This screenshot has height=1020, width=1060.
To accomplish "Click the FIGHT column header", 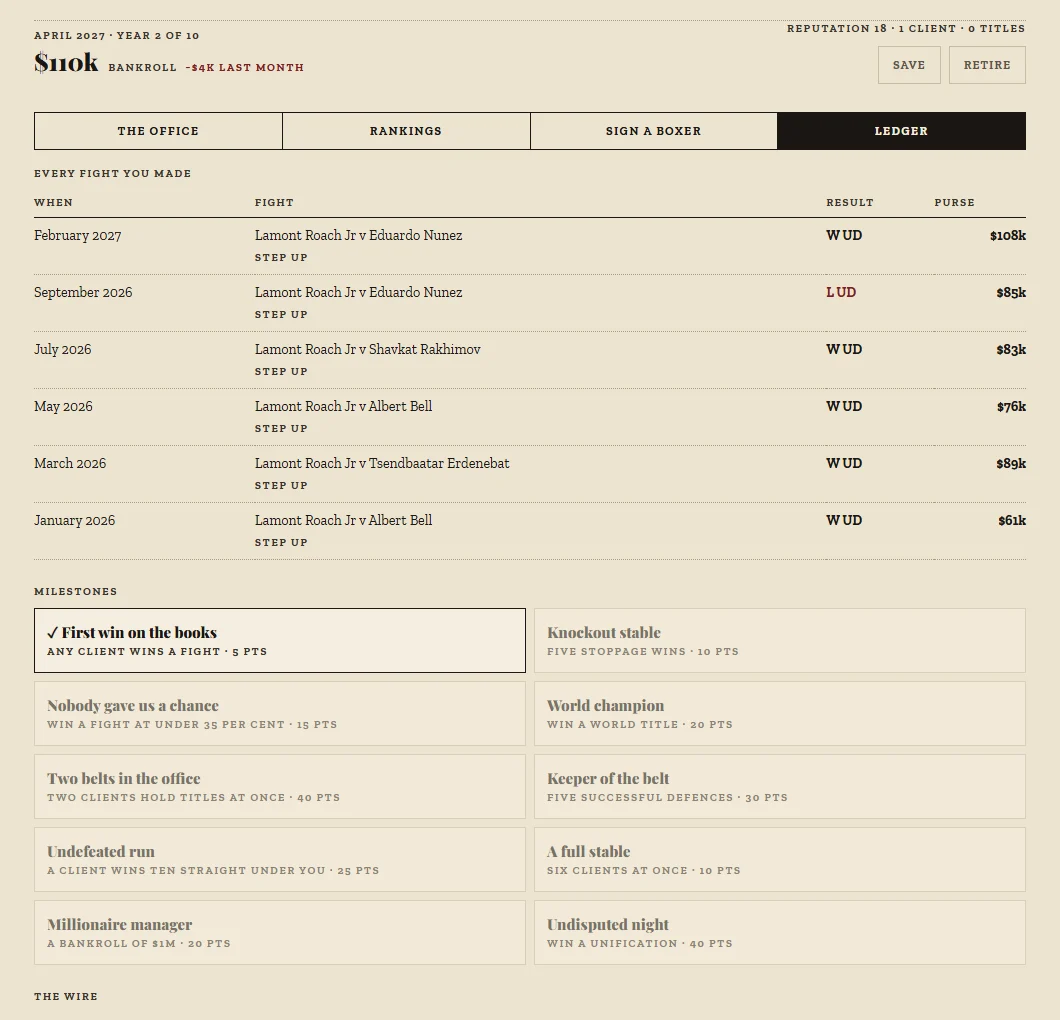I will click(274, 202).
